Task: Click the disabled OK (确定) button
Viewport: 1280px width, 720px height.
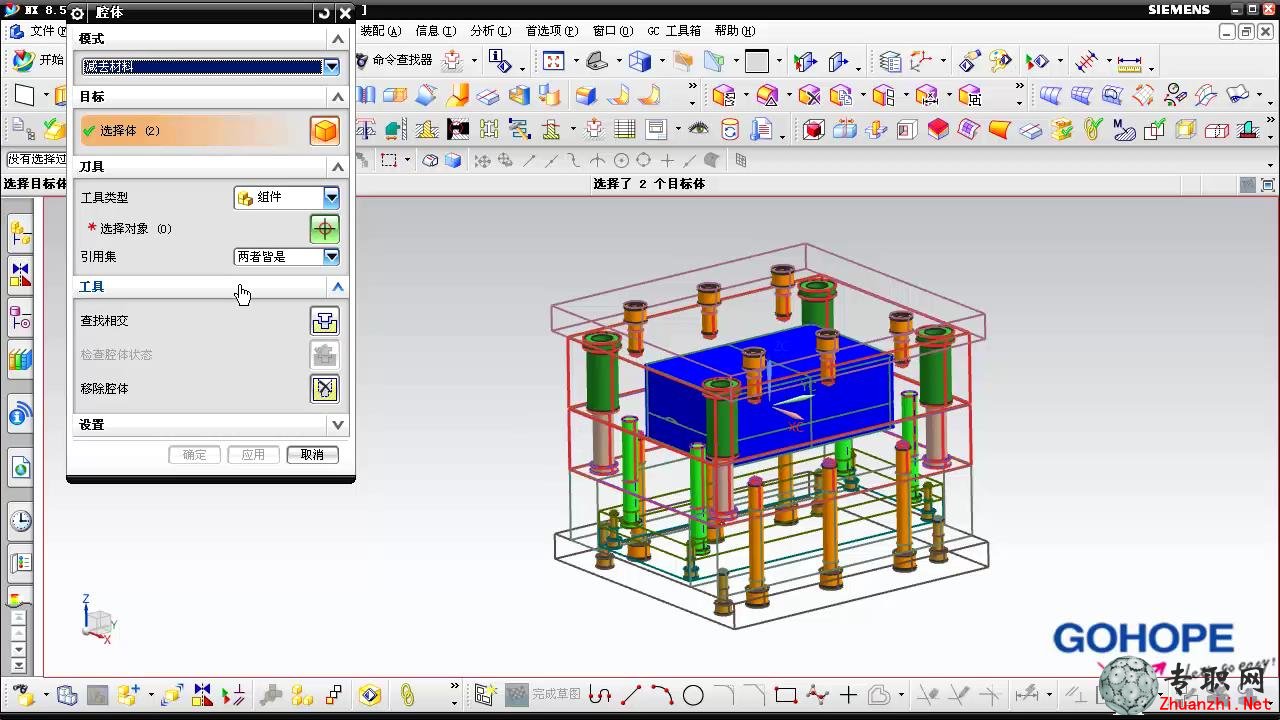Action: (x=194, y=455)
